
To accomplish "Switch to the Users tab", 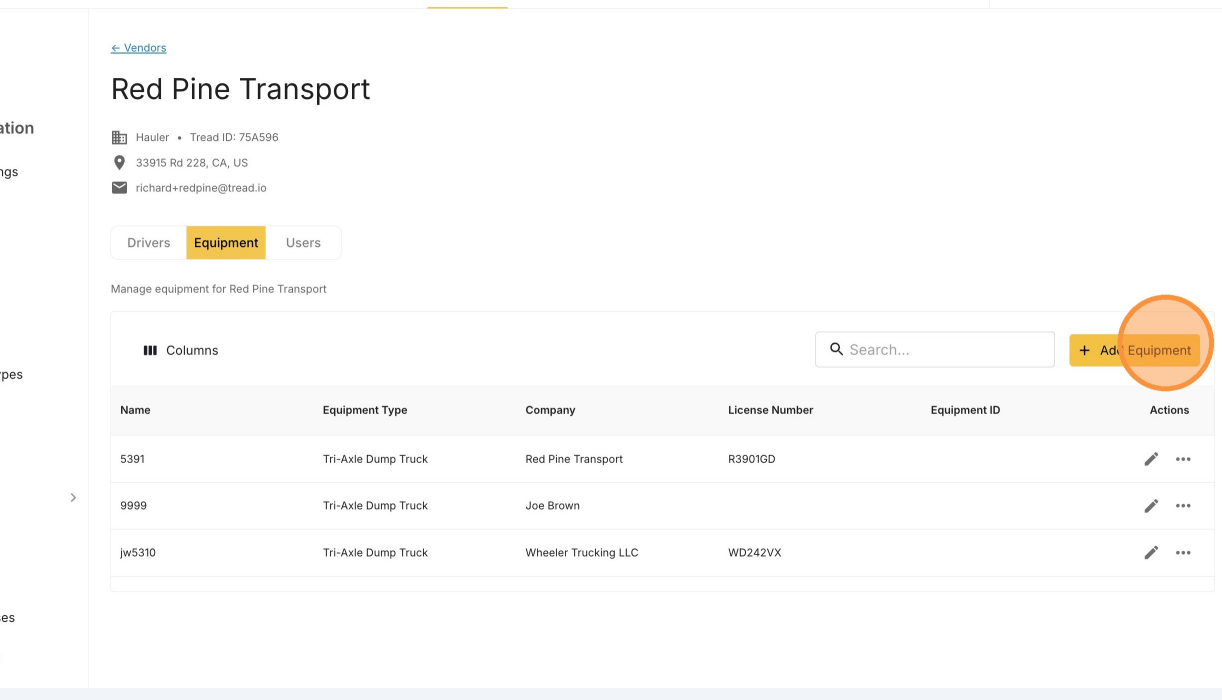I will click(x=303, y=243).
